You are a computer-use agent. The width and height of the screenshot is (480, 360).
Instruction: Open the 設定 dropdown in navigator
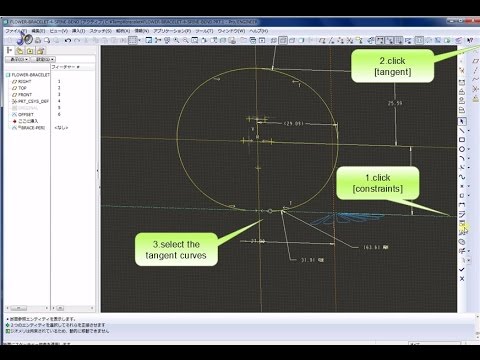point(43,59)
